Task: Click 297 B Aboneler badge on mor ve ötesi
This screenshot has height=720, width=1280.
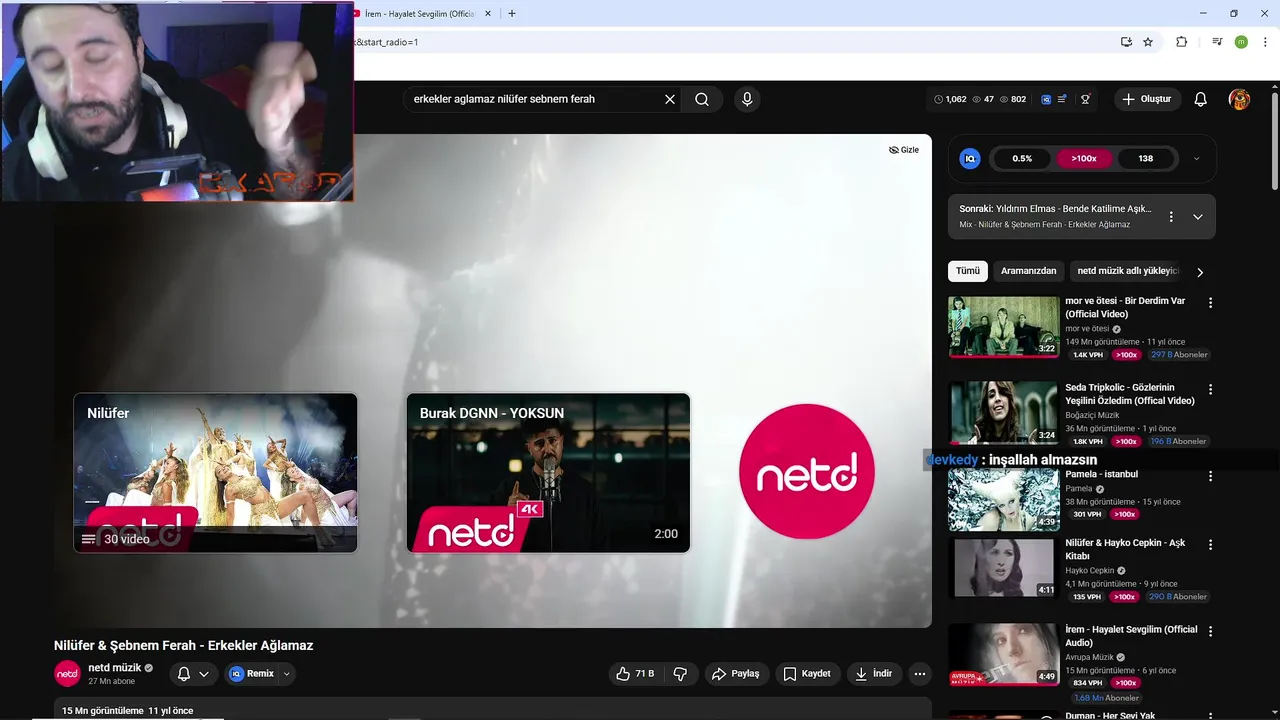Action: (x=1178, y=355)
